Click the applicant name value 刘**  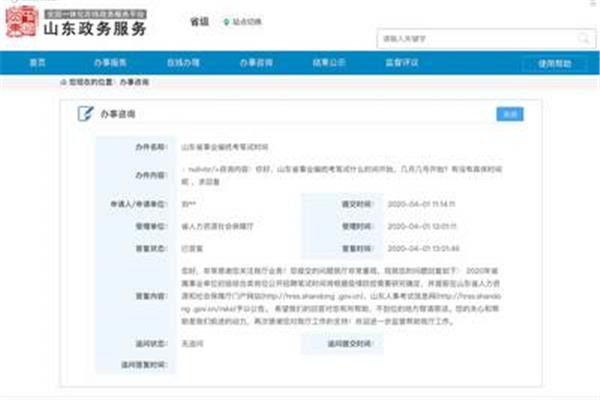pyautogui.click(x=188, y=204)
